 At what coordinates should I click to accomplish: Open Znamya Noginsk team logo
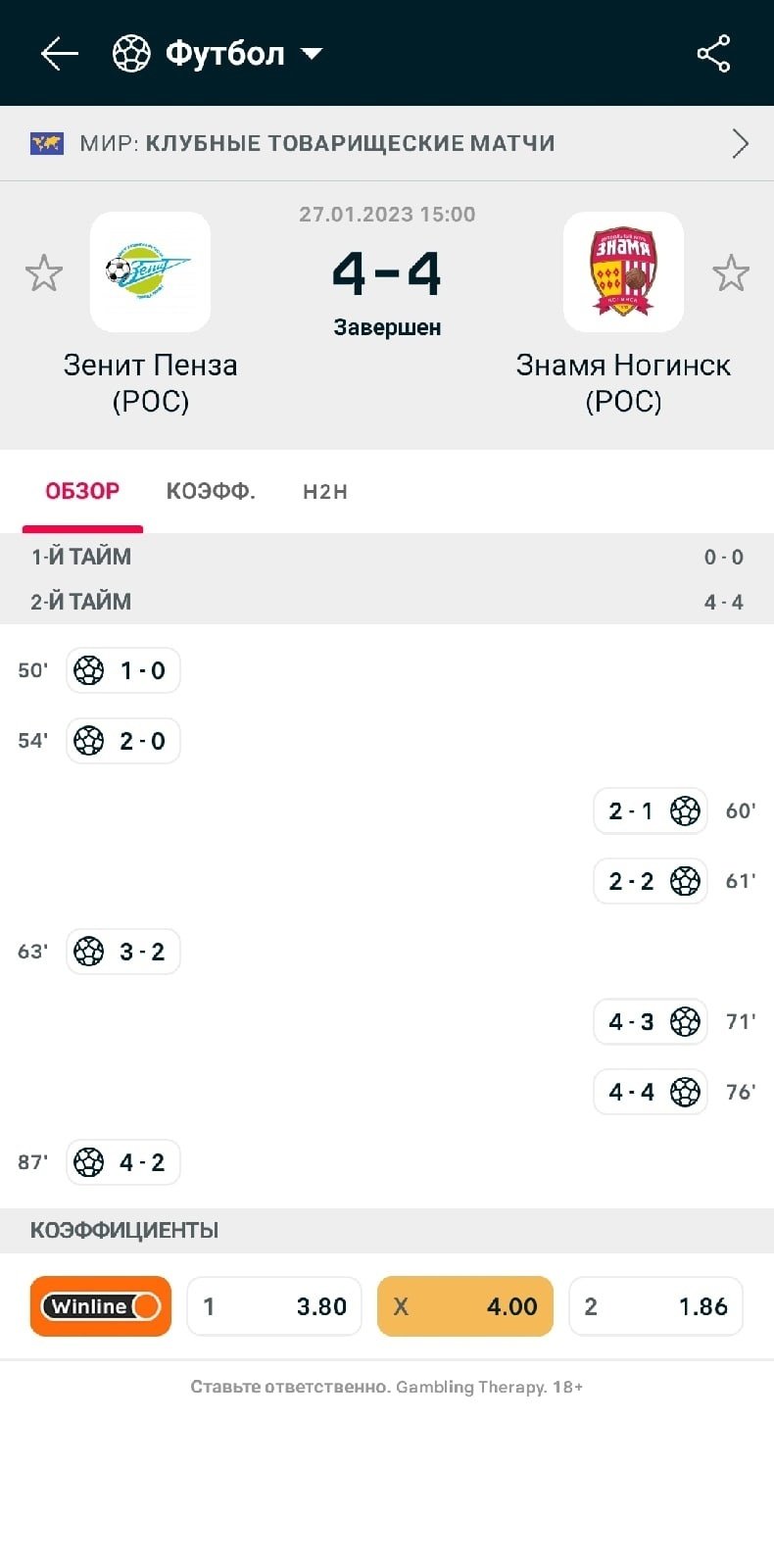623,271
